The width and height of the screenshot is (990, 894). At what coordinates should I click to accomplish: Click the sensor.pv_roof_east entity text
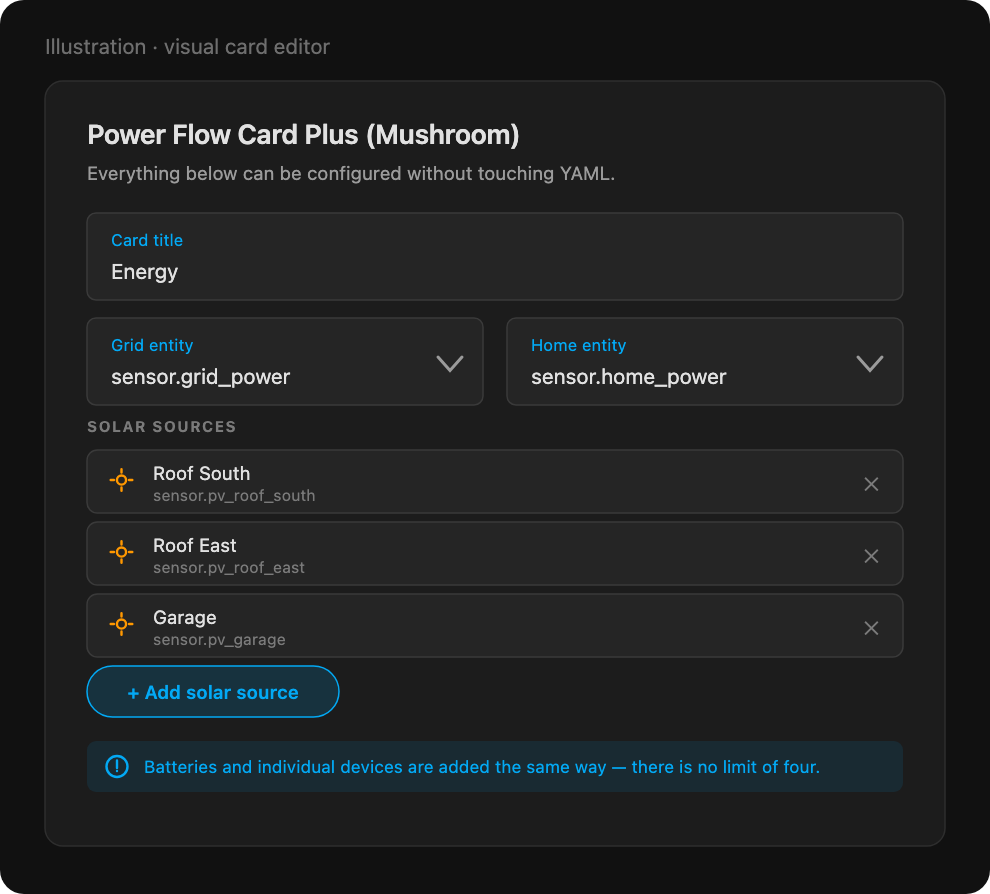(229, 568)
